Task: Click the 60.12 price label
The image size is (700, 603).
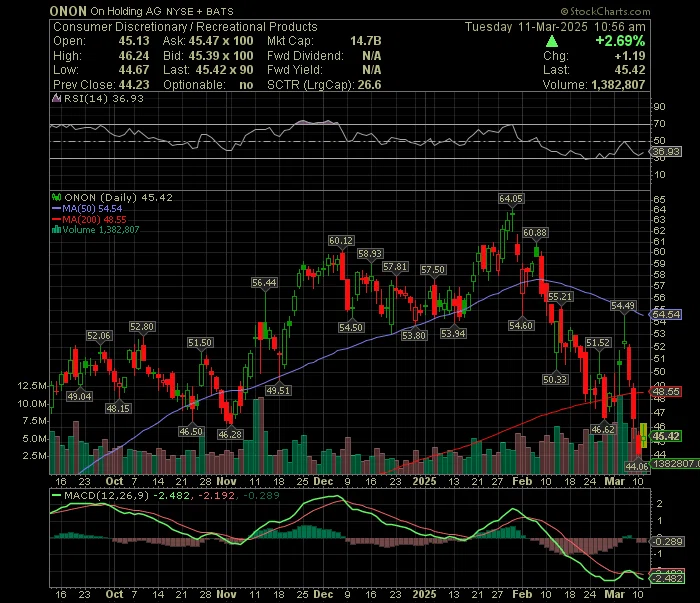Action: point(341,241)
